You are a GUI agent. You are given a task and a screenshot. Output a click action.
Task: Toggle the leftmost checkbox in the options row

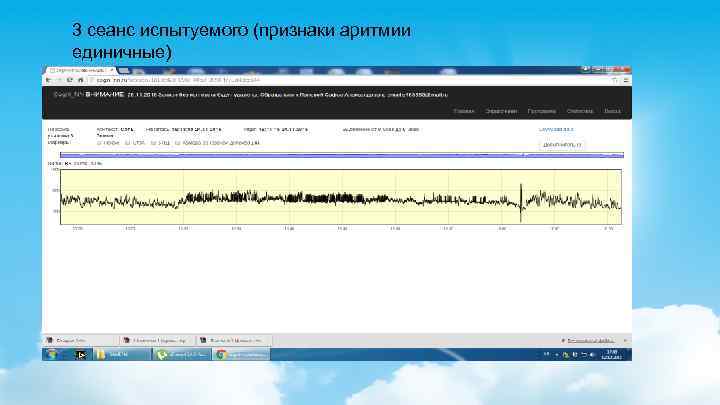click(99, 143)
